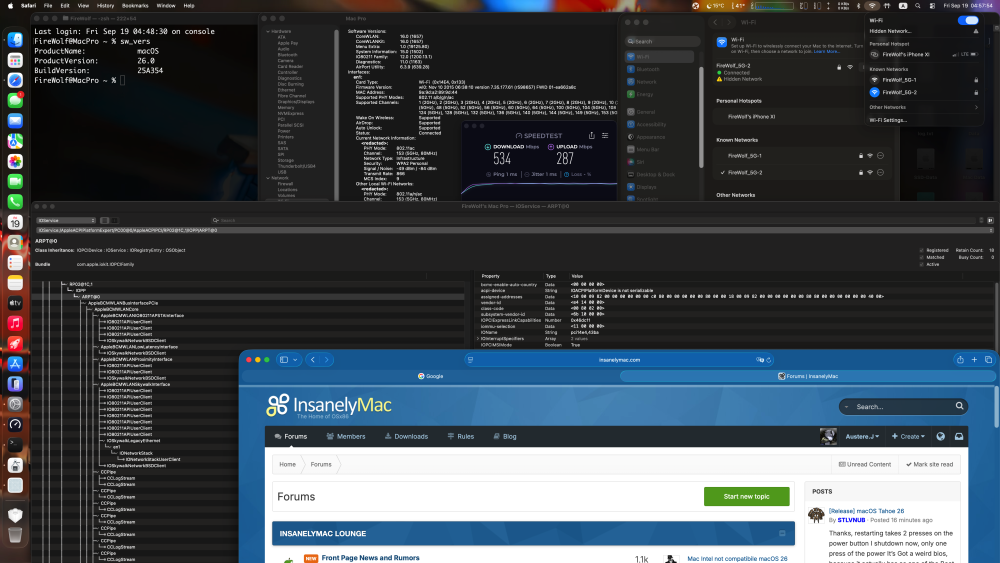
Task: Select Bluetooth in System Settings sidebar
Action: pyautogui.click(x=660, y=69)
